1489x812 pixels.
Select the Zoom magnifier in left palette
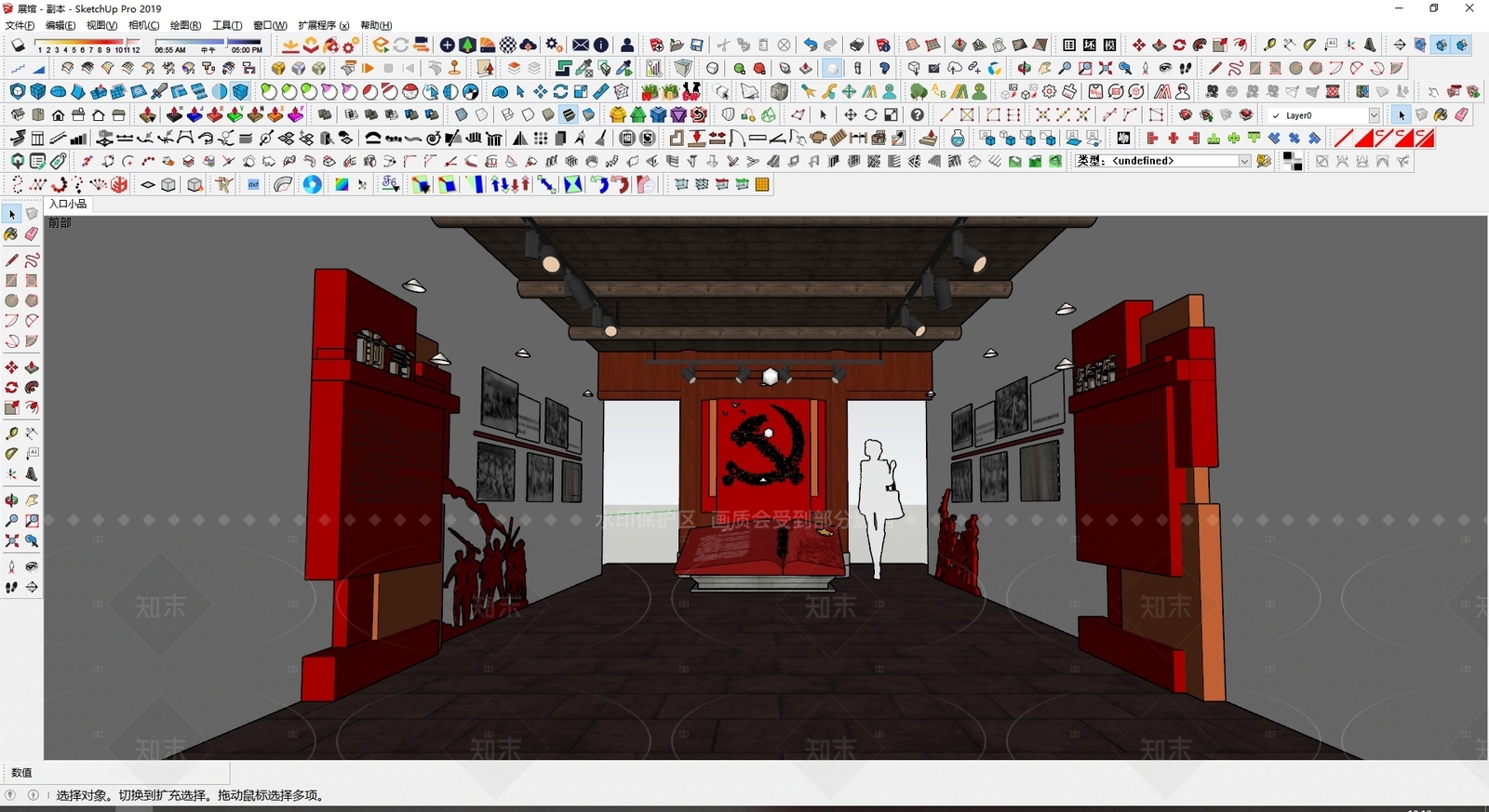pyautogui.click(x=11, y=521)
